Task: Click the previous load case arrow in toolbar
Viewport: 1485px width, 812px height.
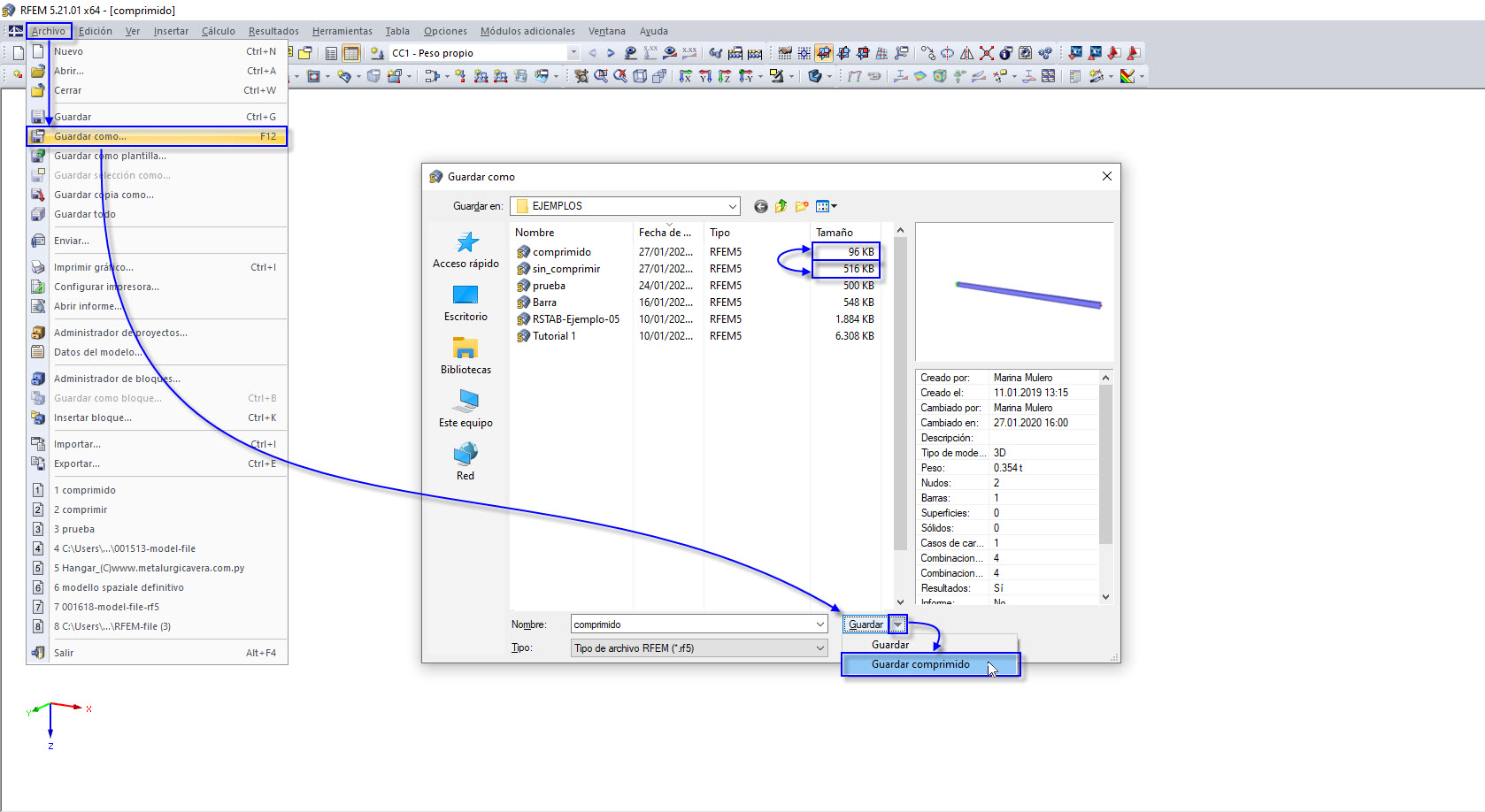Action: (592, 53)
